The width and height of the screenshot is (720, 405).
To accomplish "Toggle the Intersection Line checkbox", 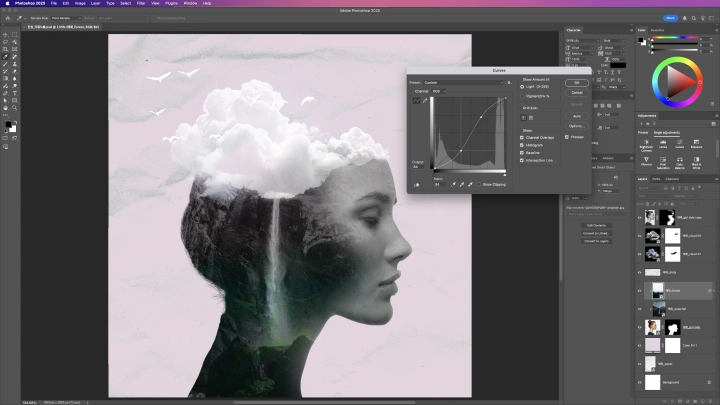I will (x=522, y=160).
